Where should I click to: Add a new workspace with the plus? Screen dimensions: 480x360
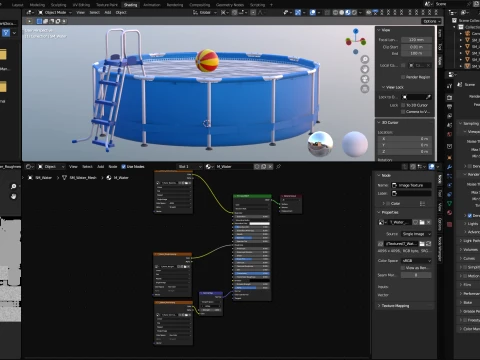(x=271, y=5)
